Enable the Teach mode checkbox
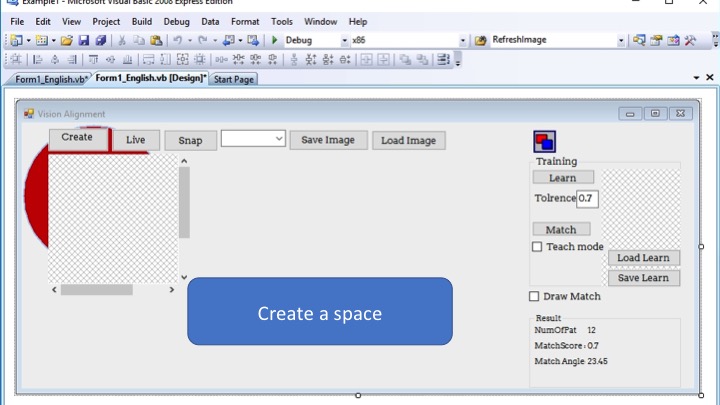Image resolution: width=720 pixels, height=405 pixels. tap(537, 247)
